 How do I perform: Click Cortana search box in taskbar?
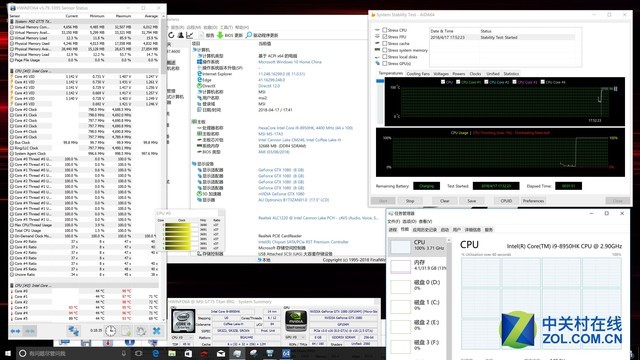73,353
